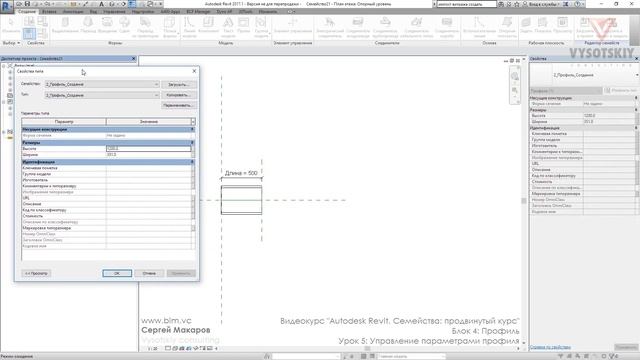Open the Family dropdown in Type Properties
Screen dimensions: 640x360
pyautogui.click(x=102, y=84)
